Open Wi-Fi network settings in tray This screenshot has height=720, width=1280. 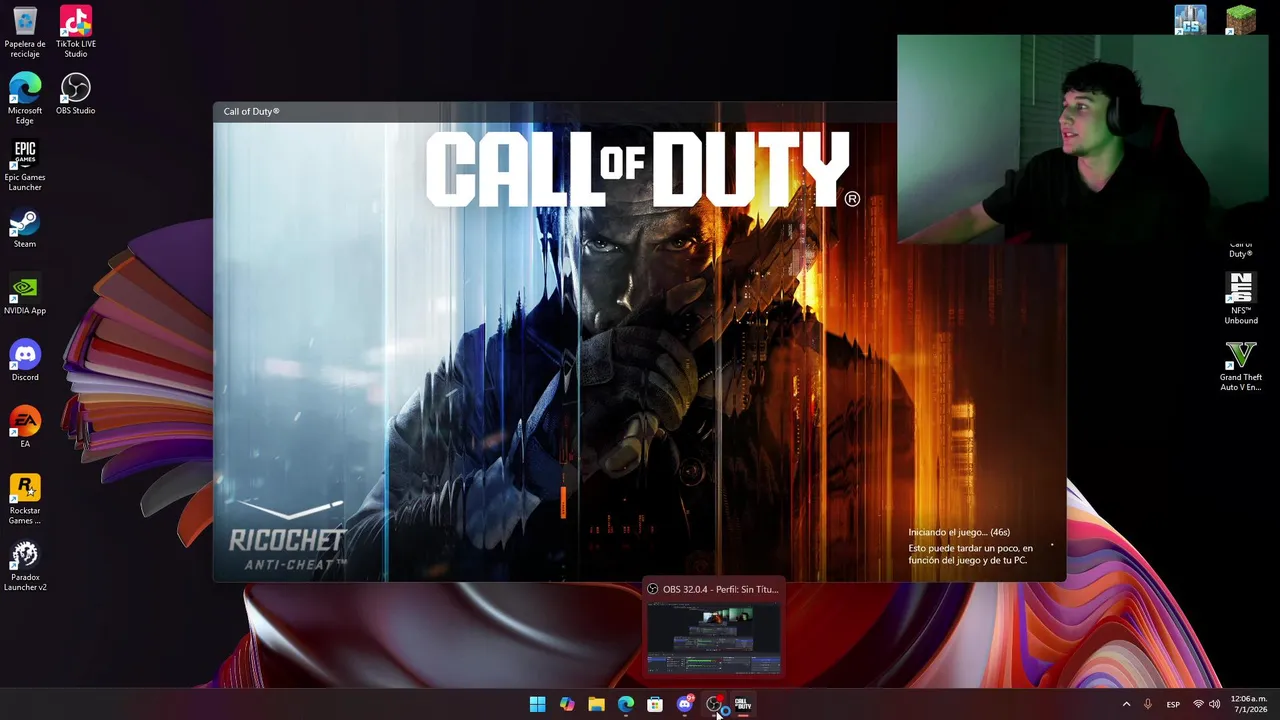(1198, 704)
